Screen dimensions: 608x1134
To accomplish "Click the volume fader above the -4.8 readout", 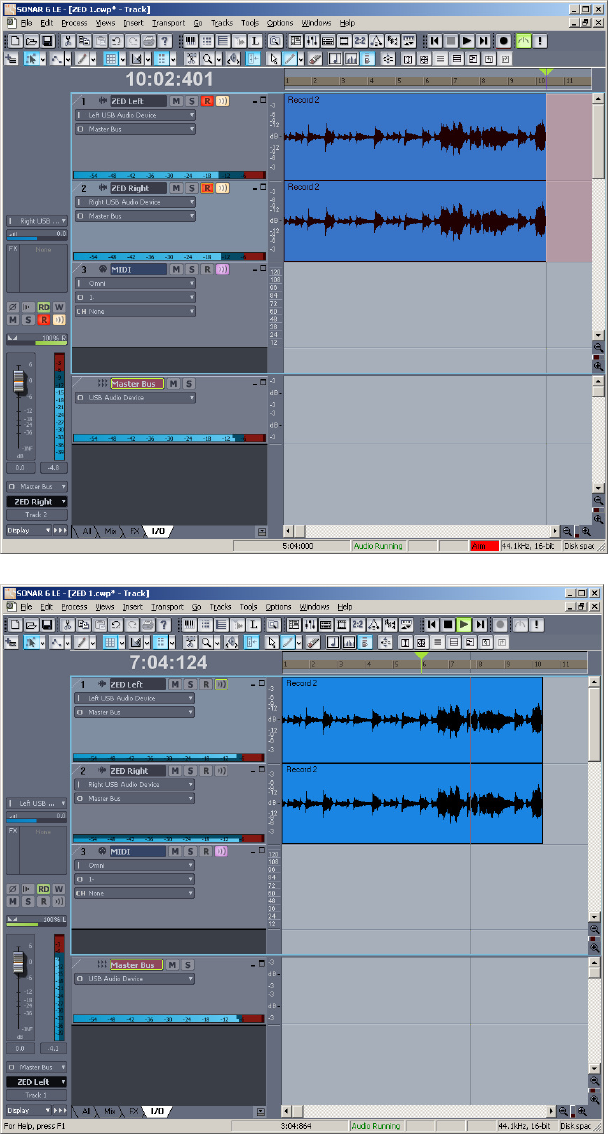I will click(x=20, y=381).
